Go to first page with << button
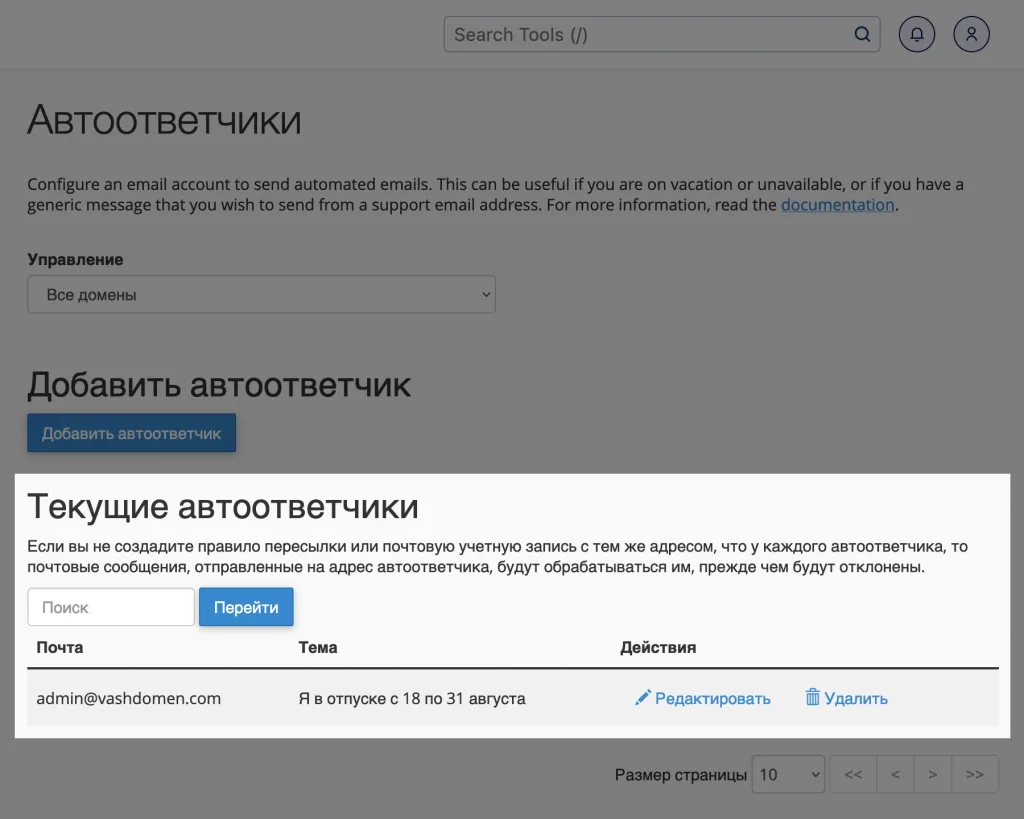Image resolution: width=1024 pixels, height=819 pixels. click(x=853, y=775)
